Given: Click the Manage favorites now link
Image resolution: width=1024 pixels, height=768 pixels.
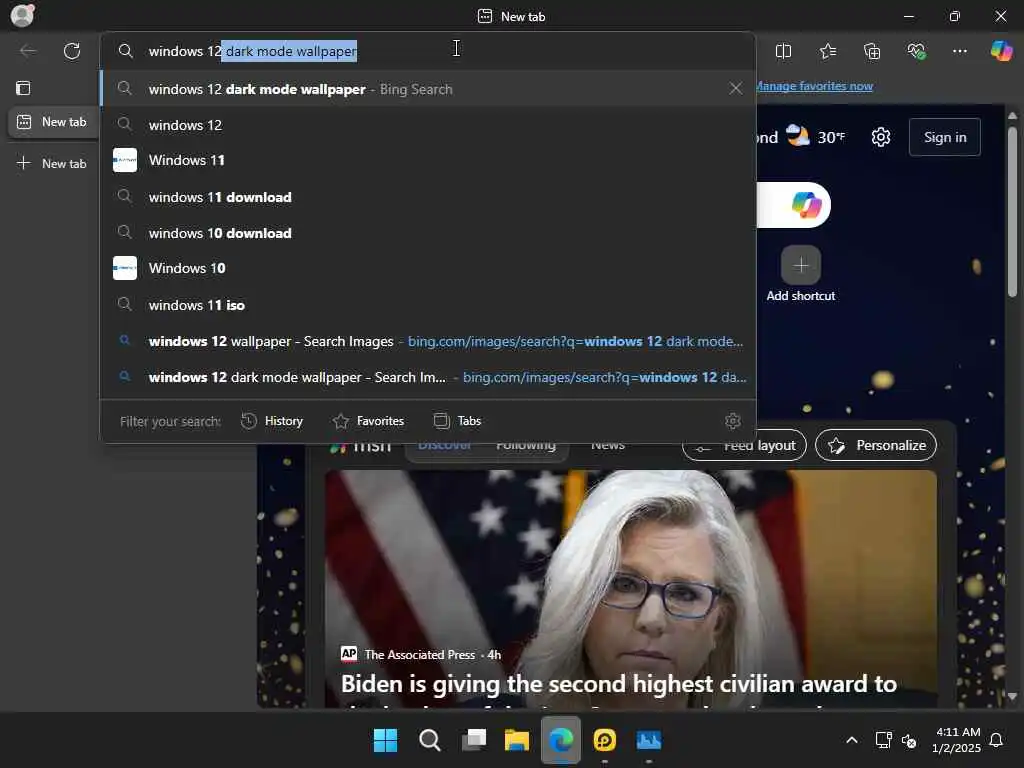Looking at the screenshot, I should click(x=814, y=86).
